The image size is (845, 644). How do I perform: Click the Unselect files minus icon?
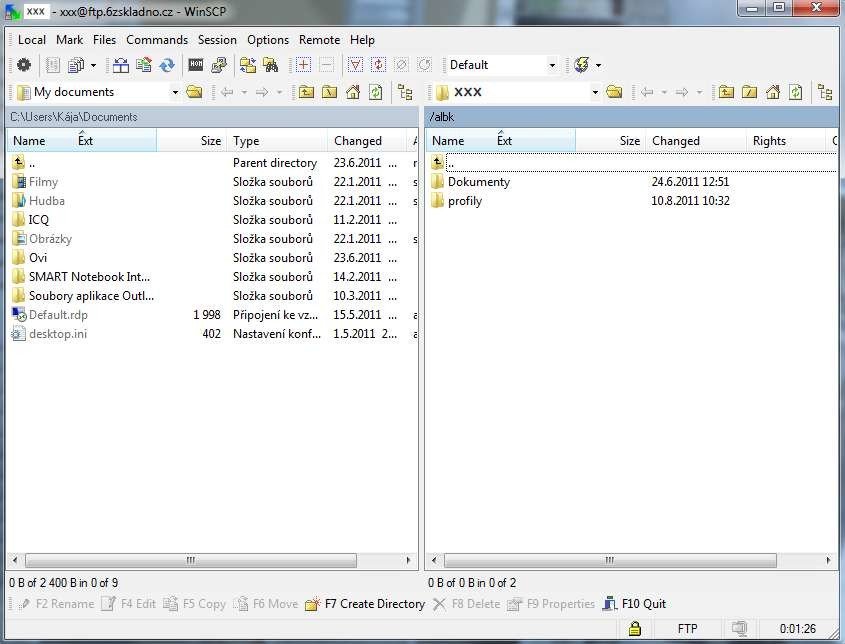(326, 65)
